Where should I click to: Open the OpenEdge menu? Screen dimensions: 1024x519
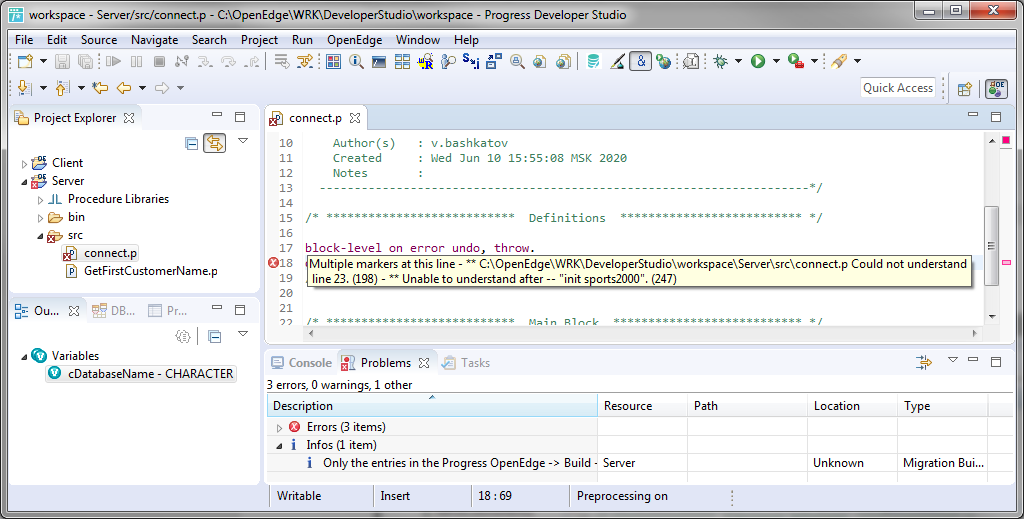[x=355, y=40]
